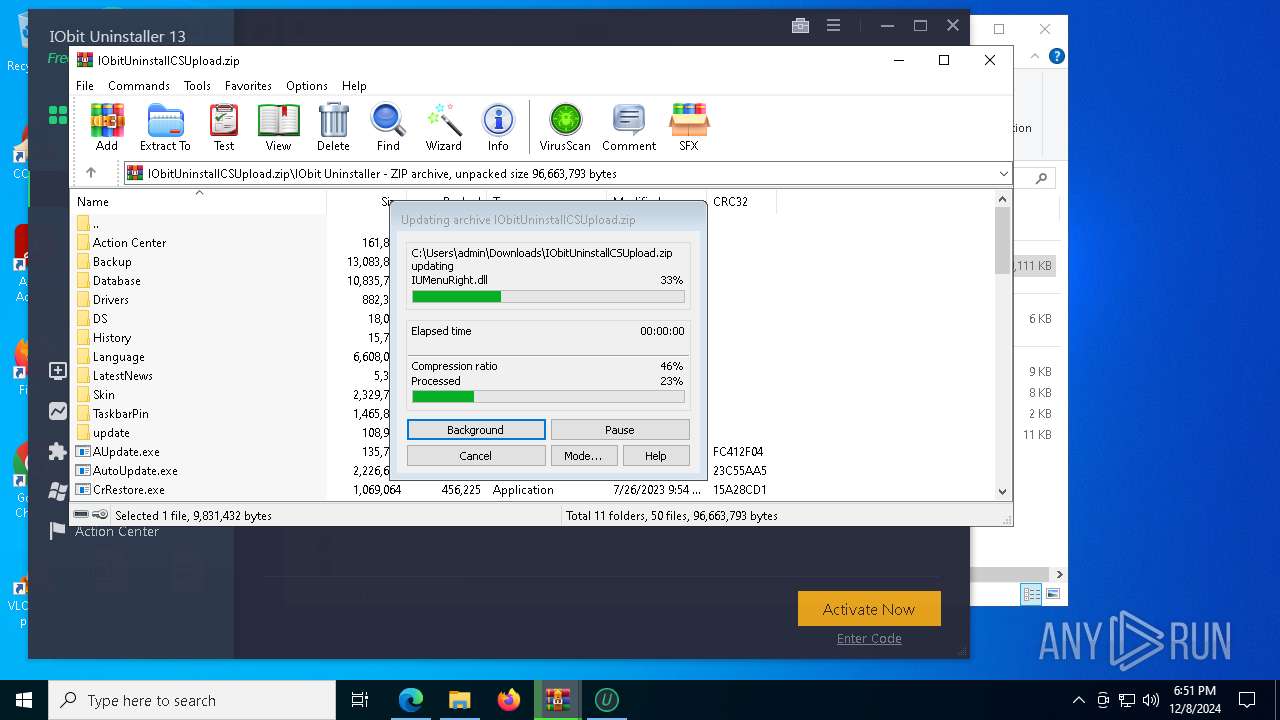Click the green grid icon in IObit sidebar
1280x720 pixels.
(x=58, y=115)
